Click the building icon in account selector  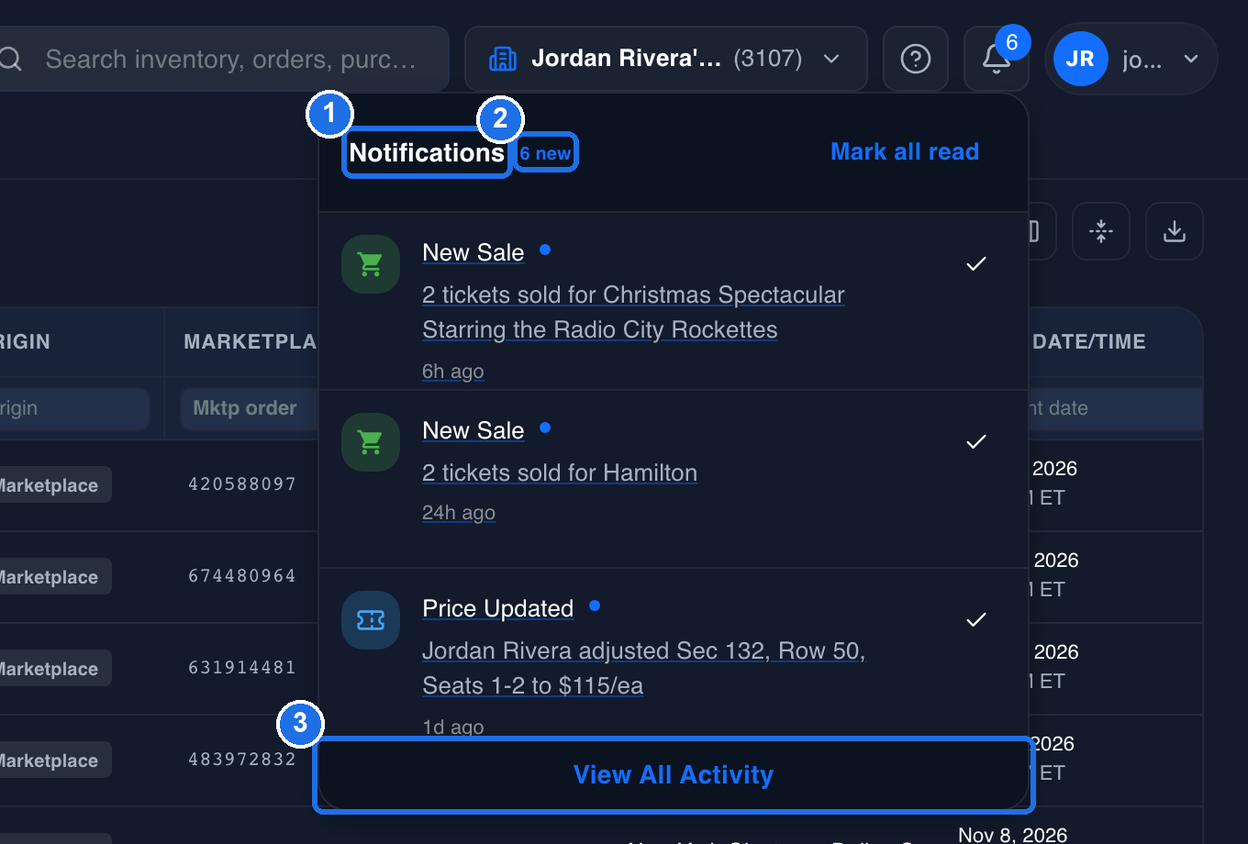coord(502,59)
